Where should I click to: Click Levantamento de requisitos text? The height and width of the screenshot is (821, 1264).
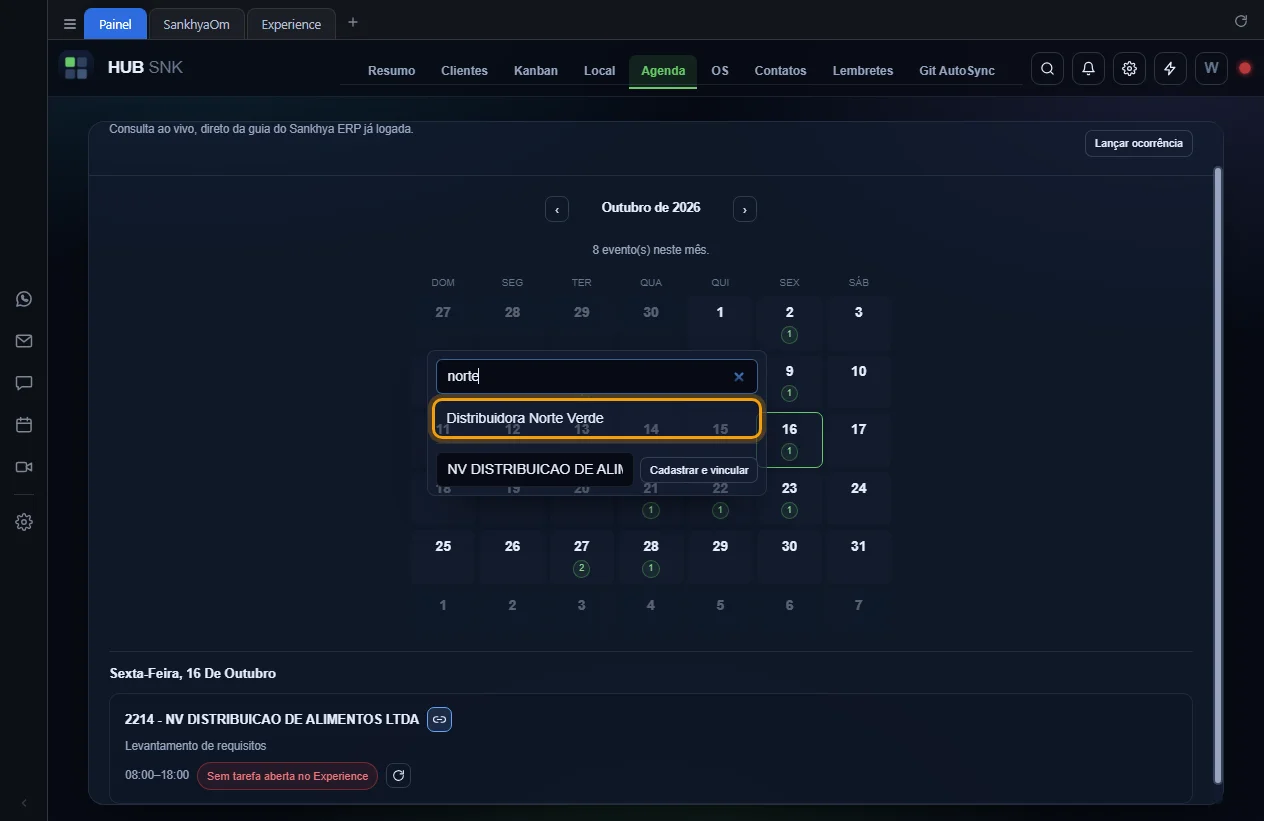195,746
